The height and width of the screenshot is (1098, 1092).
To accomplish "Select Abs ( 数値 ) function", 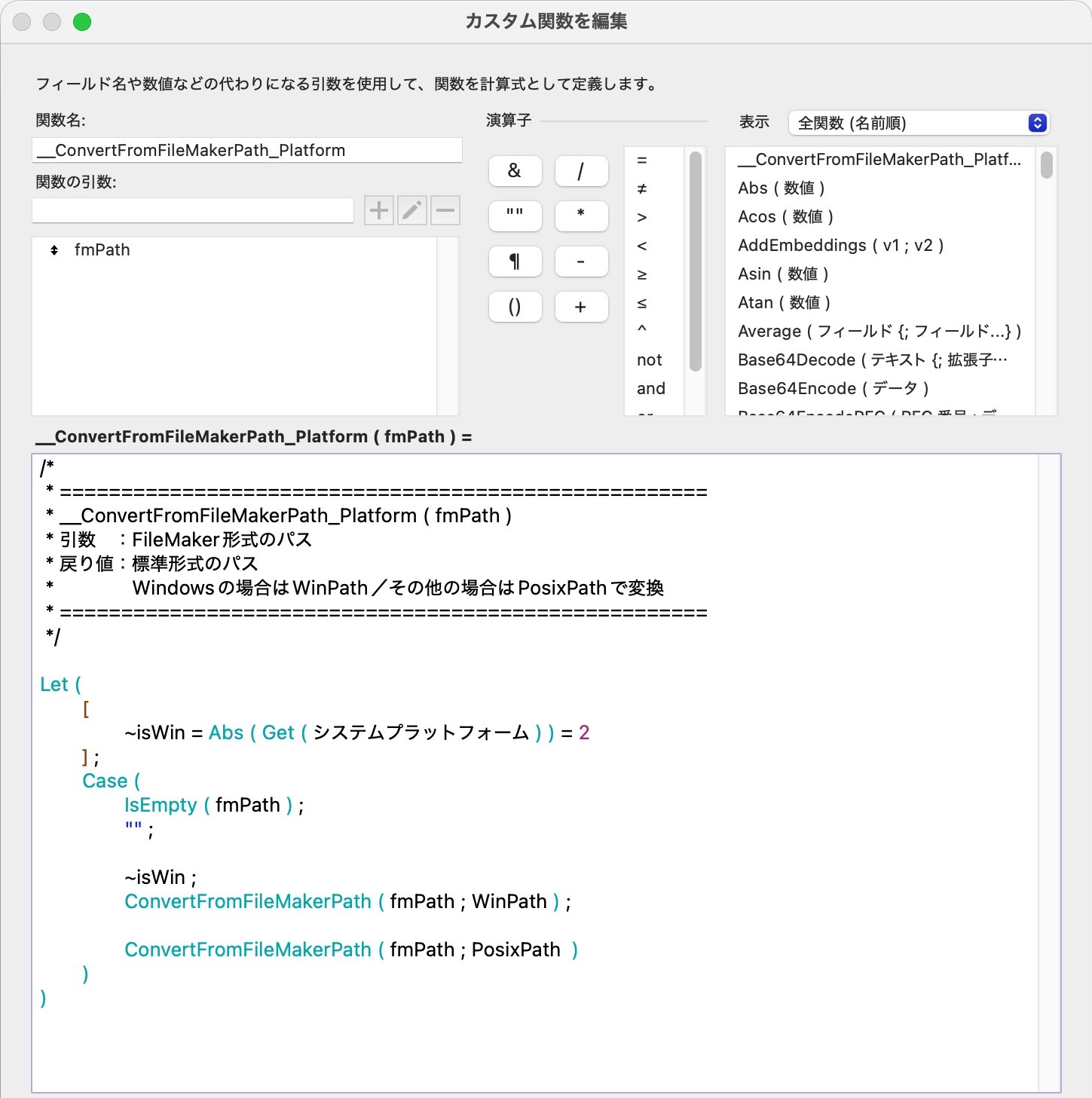I will [x=879, y=188].
